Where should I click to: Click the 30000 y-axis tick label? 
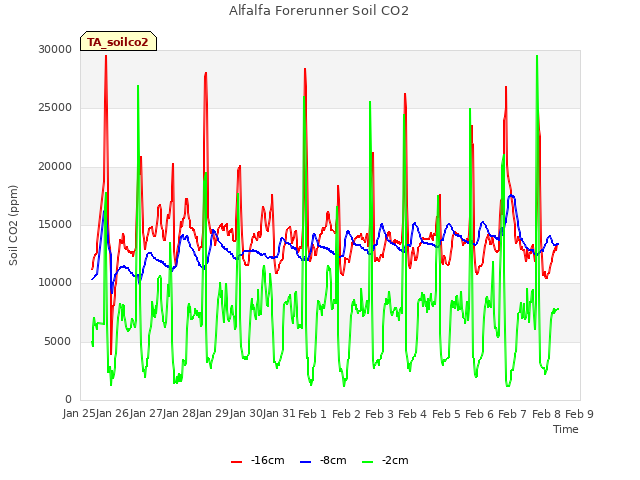tap(55, 49)
